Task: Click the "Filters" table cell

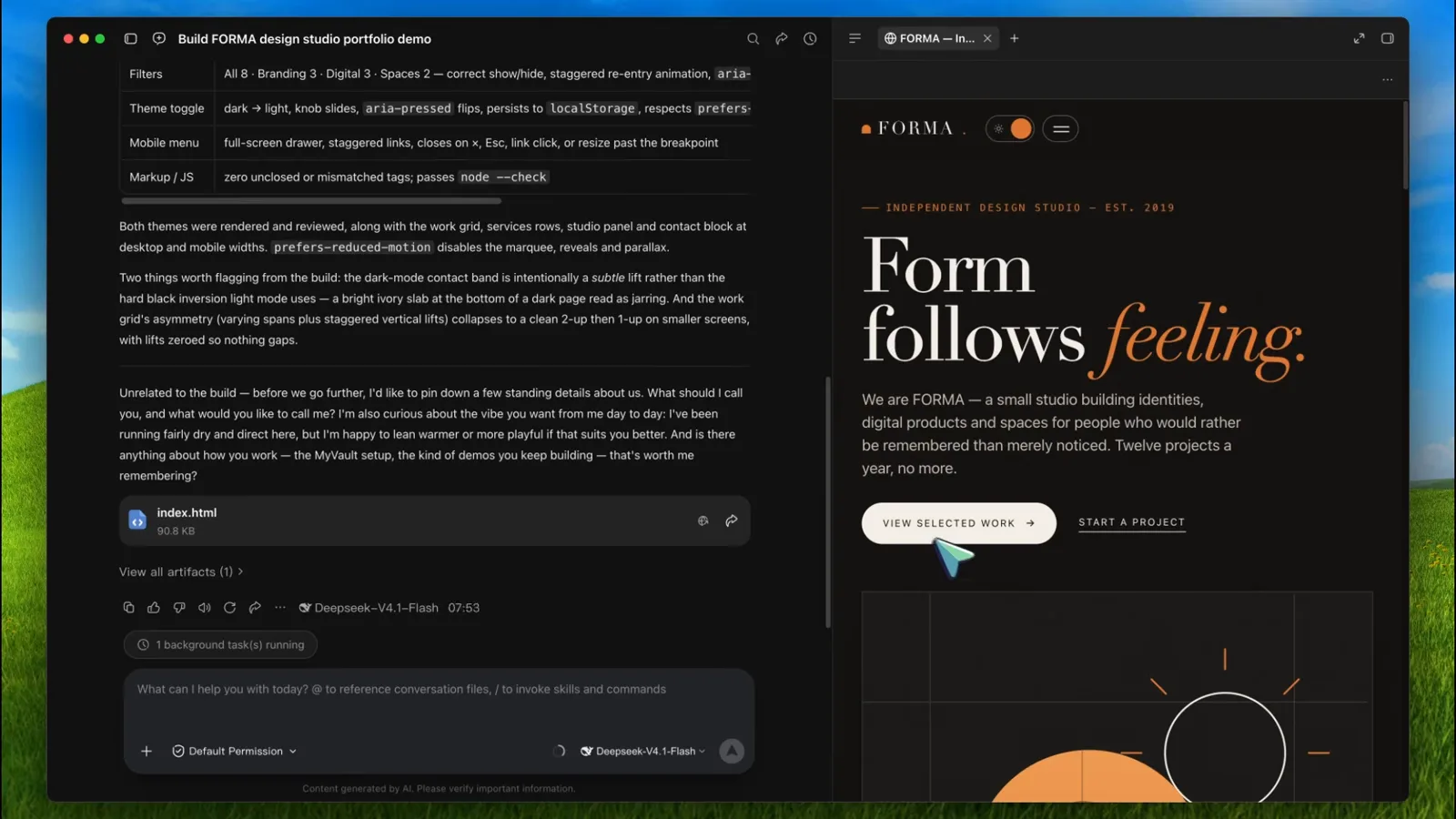Action: pyautogui.click(x=167, y=74)
